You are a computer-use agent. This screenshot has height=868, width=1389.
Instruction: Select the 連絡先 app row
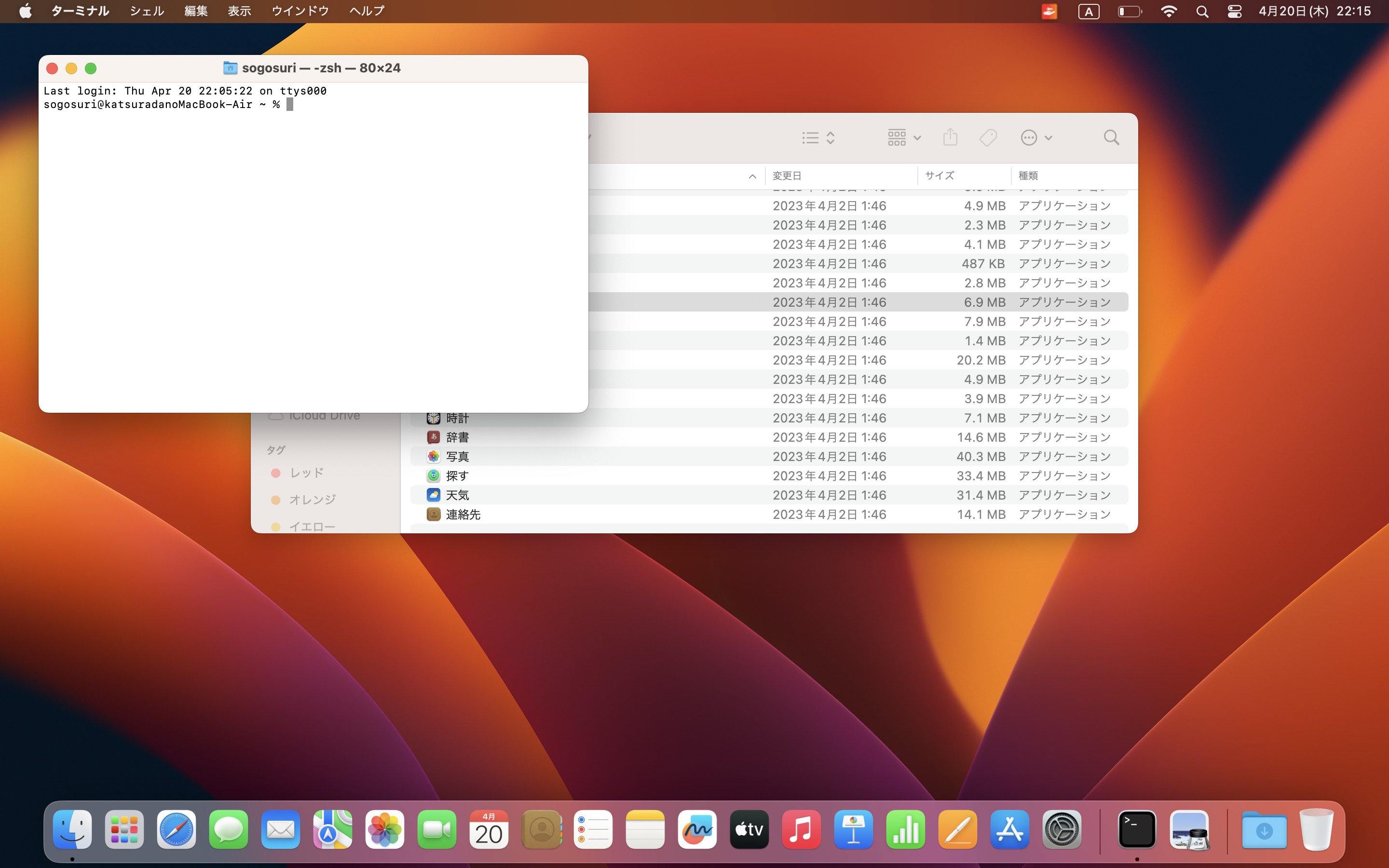769,515
